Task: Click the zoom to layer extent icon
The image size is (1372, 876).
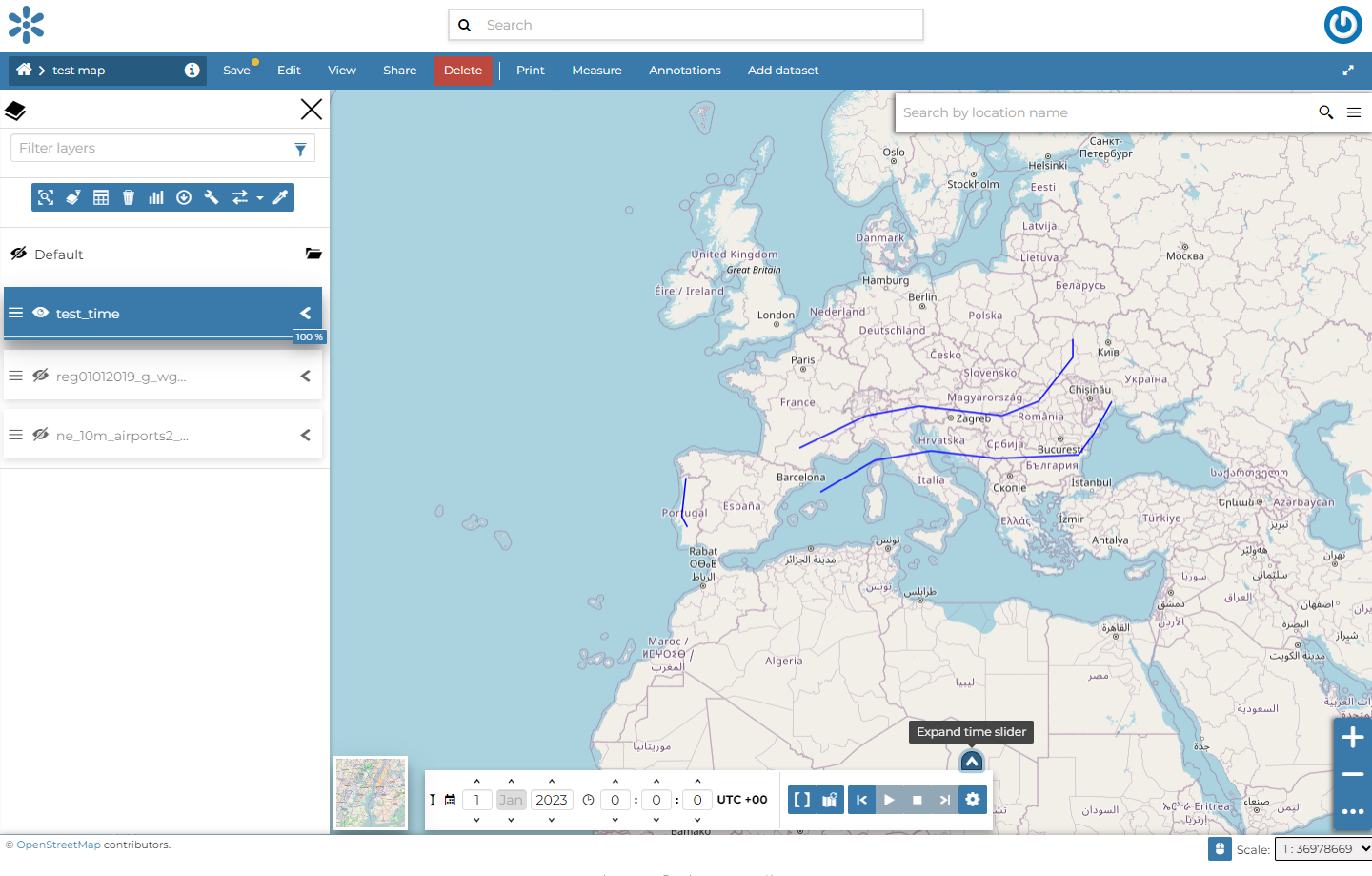Action: point(46,197)
